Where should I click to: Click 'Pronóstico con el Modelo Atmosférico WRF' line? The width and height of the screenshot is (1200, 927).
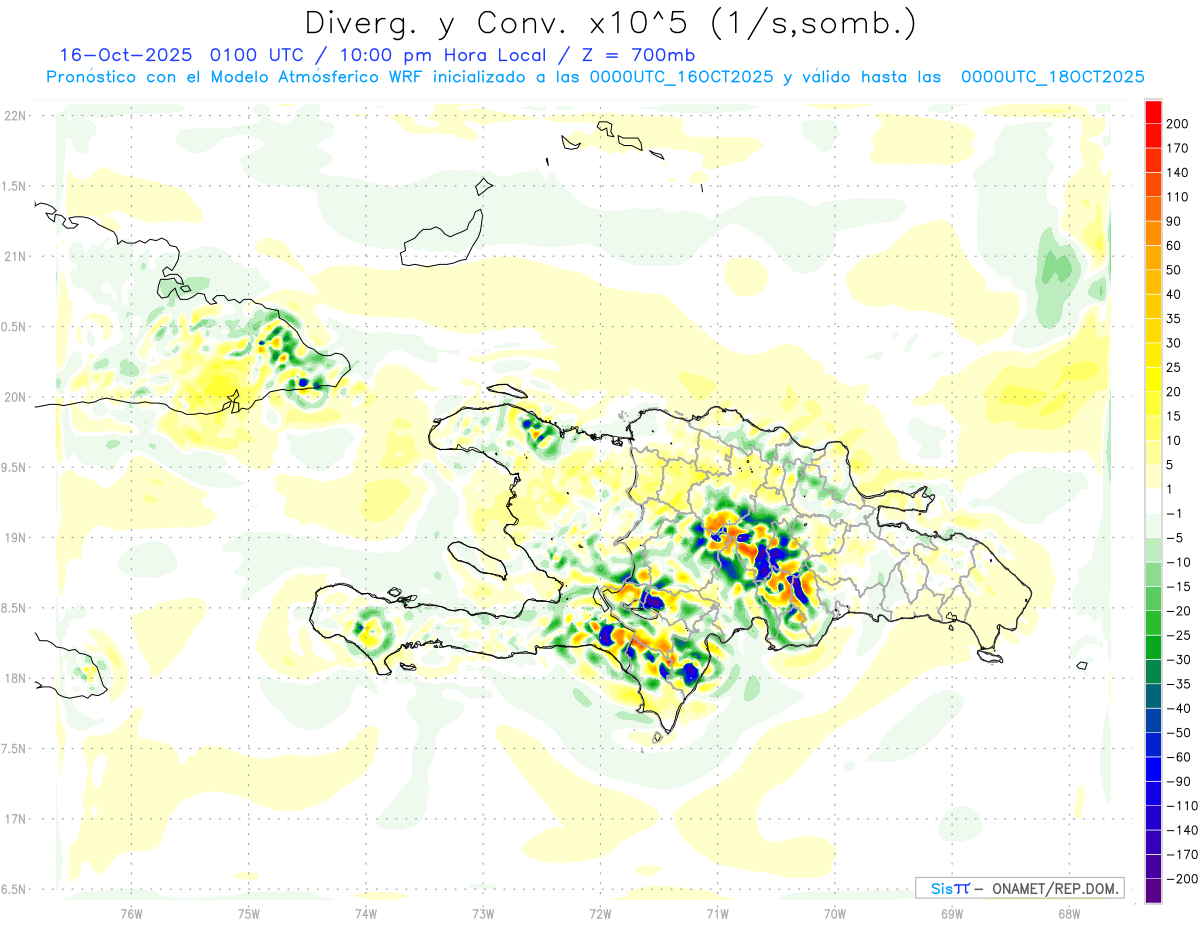pos(236,77)
